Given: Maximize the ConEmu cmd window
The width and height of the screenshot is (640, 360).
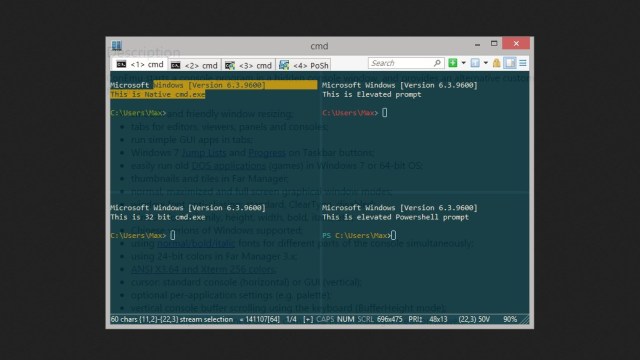Looking at the screenshot, I should pyautogui.click(x=494, y=43).
